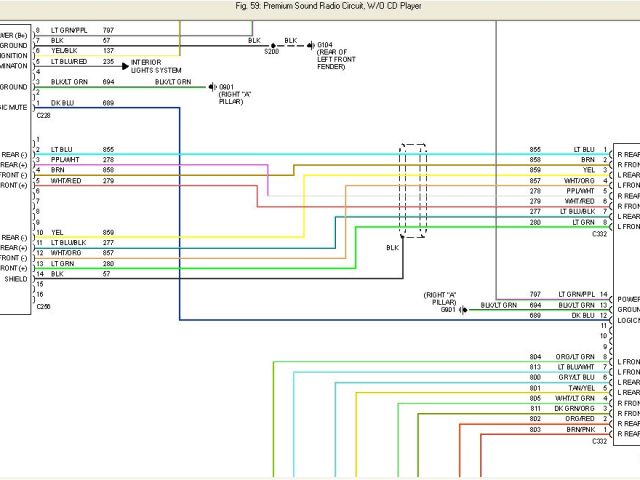The image size is (640, 480).
Task: Click the G901 ground symbol near top
Action: pos(213,87)
